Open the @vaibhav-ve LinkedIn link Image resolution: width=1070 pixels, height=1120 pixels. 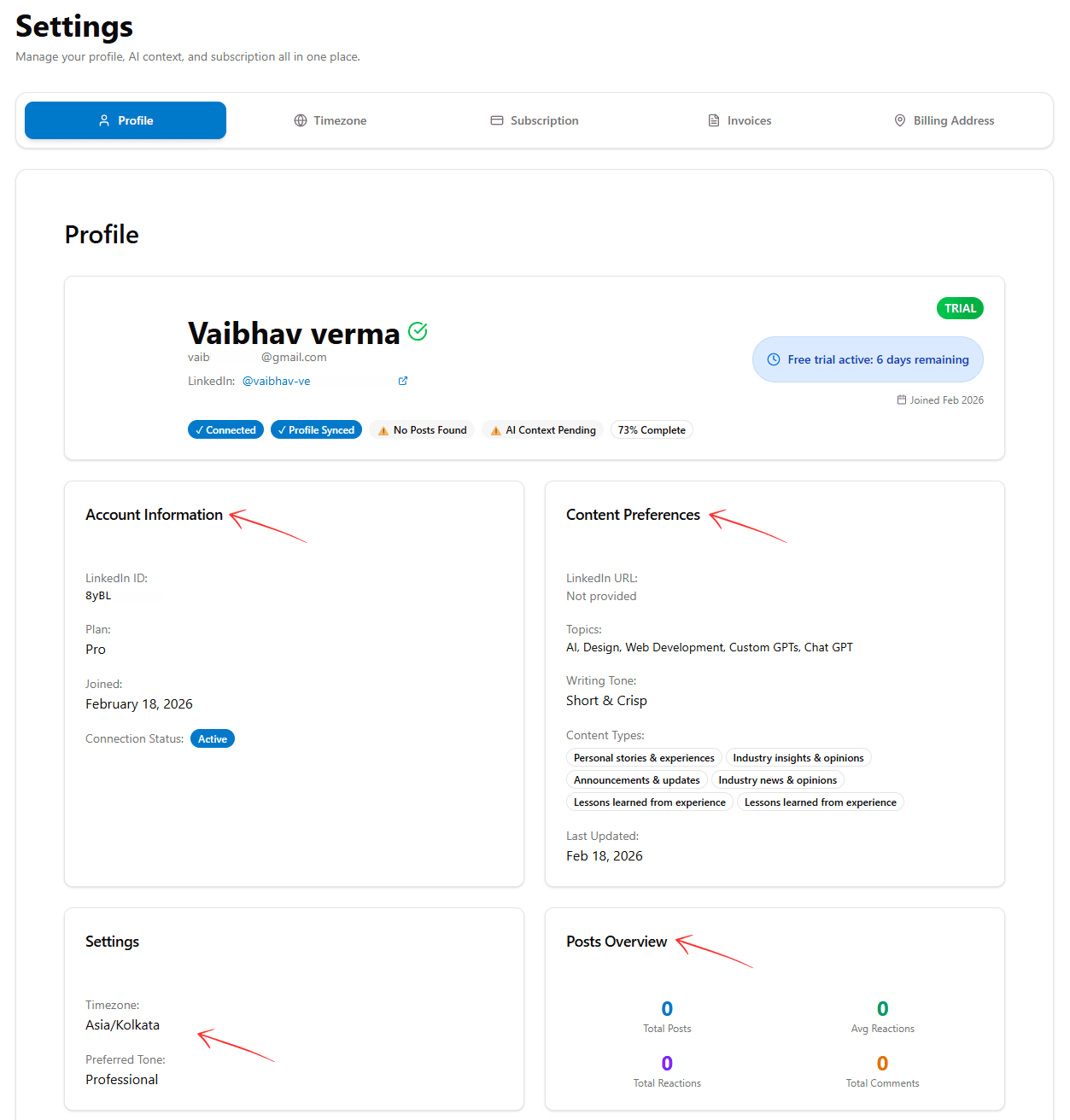(276, 381)
